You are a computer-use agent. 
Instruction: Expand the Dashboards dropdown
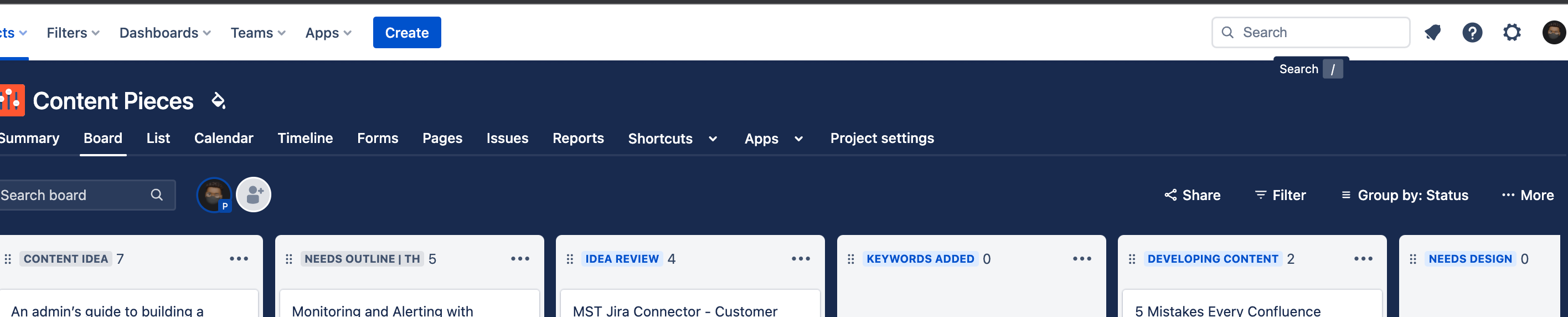click(165, 33)
